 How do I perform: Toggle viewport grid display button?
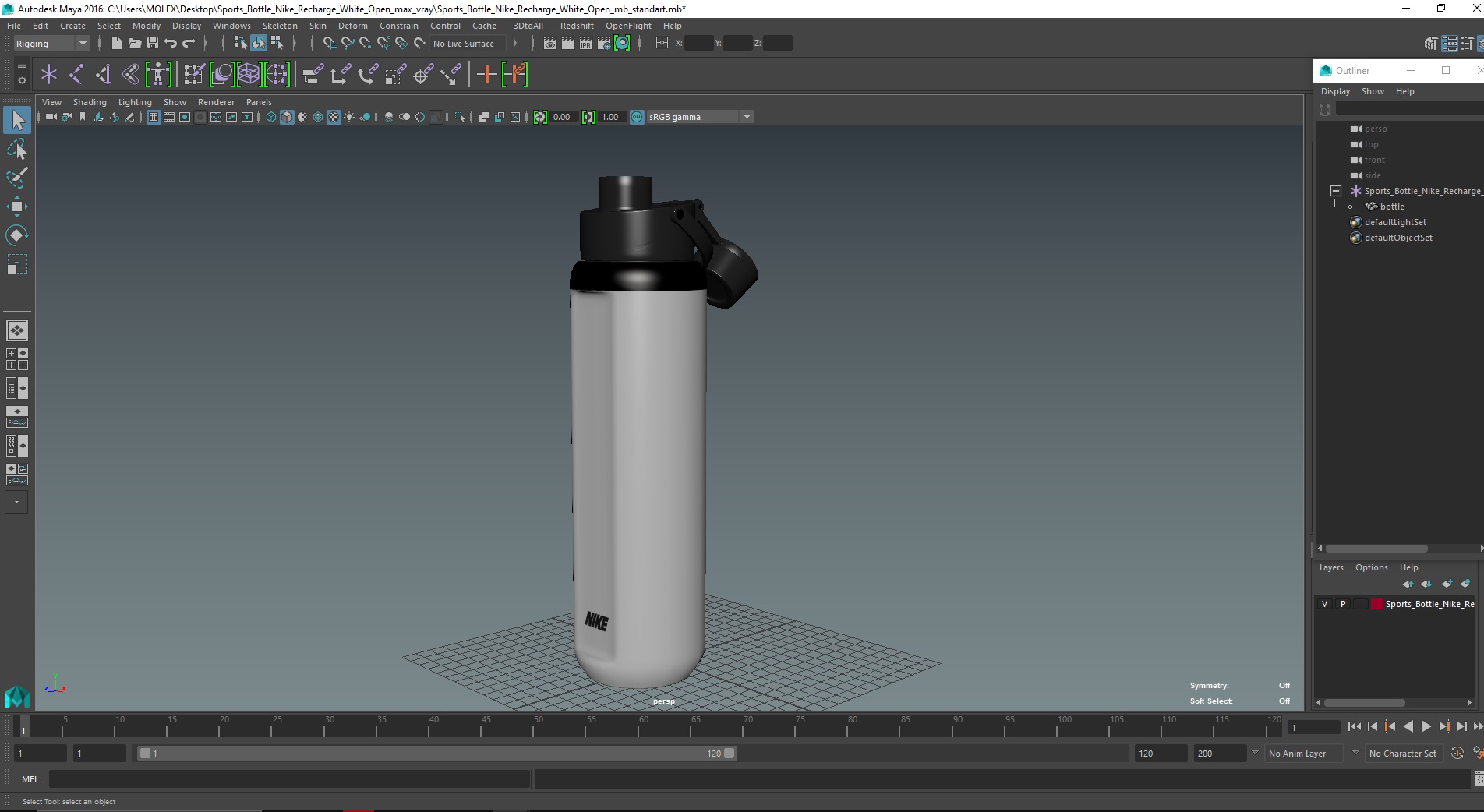154,117
